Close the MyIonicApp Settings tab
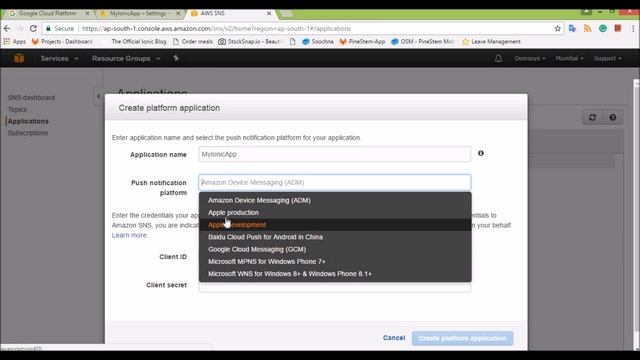Screen dimensions: 640x360 [x=178, y=13]
